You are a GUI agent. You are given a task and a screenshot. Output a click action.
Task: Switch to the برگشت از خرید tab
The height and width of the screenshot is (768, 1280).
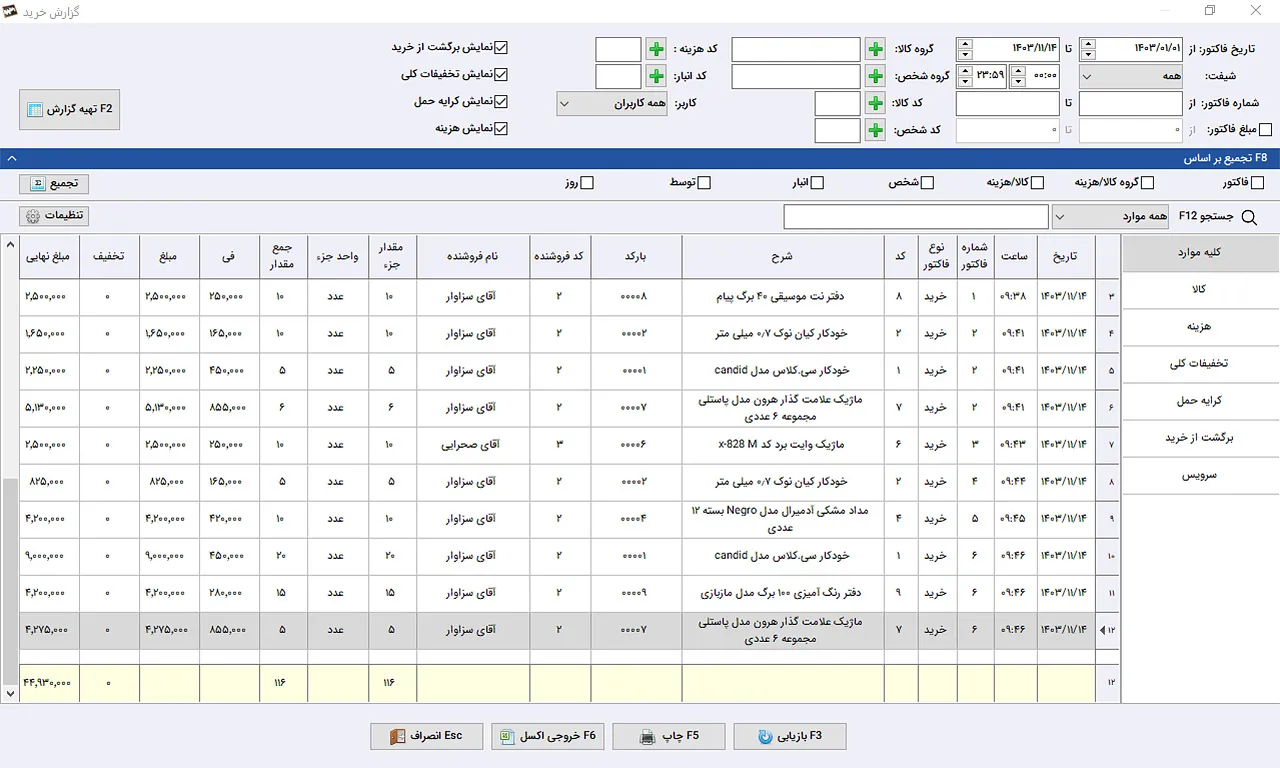[x=1200, y=438]
